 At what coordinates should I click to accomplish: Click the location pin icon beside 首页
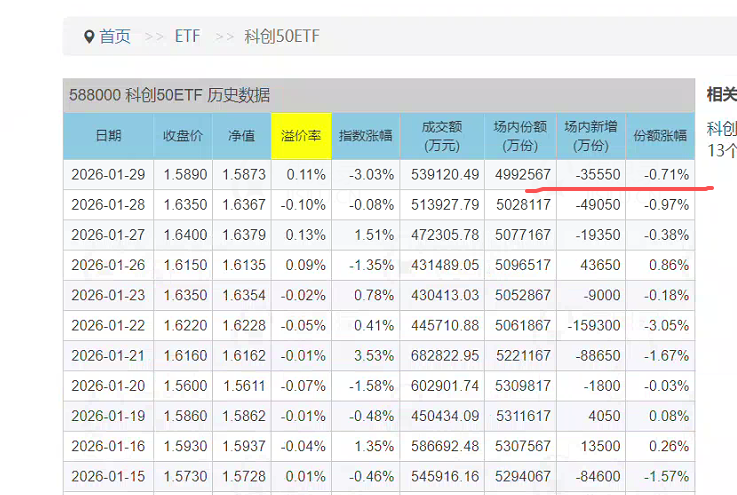pyautogui.click(x=89, y=37)
